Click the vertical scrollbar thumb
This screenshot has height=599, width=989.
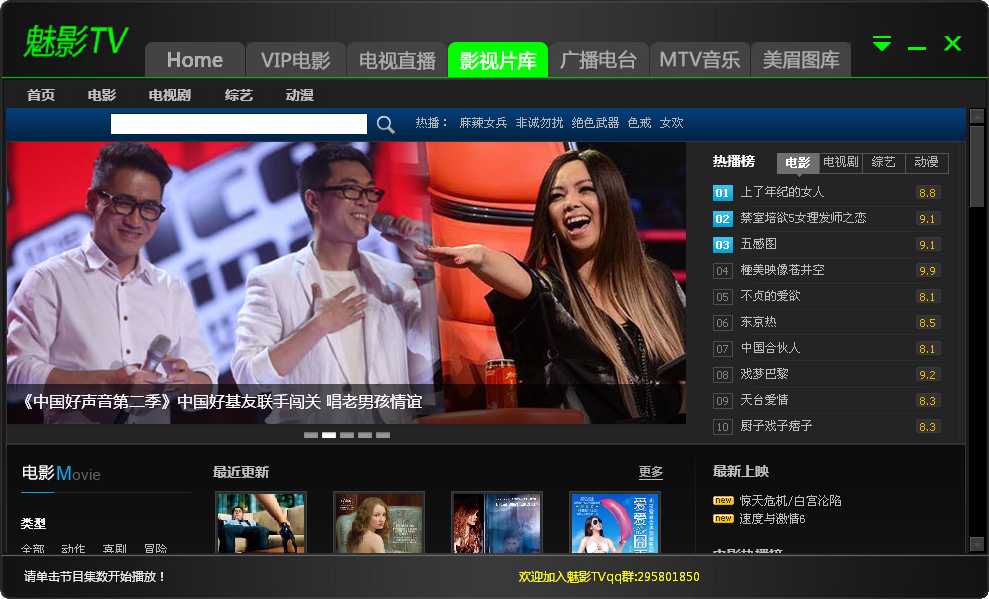[977, 166]
